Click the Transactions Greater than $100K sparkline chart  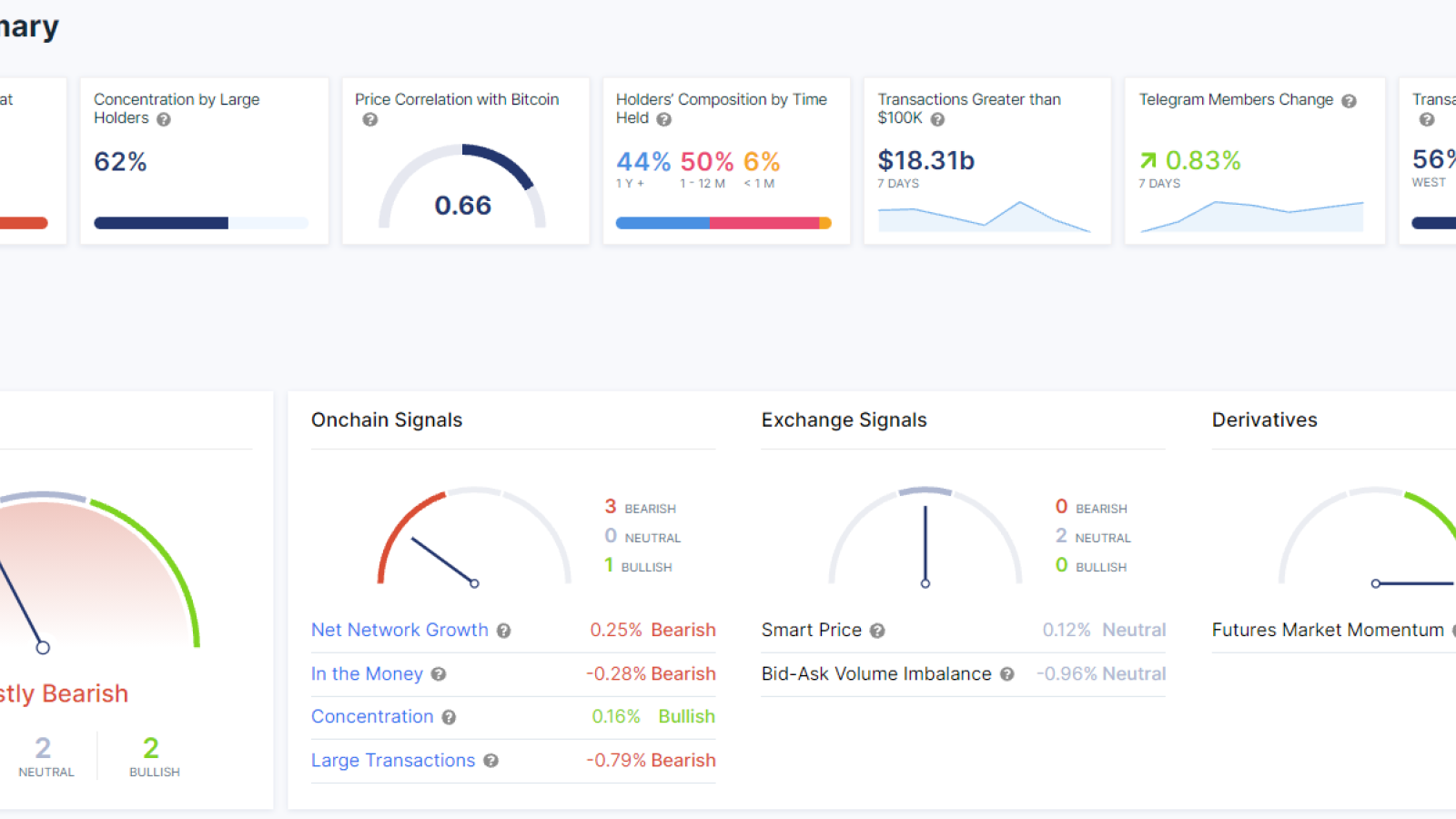[x=984, y=217]
